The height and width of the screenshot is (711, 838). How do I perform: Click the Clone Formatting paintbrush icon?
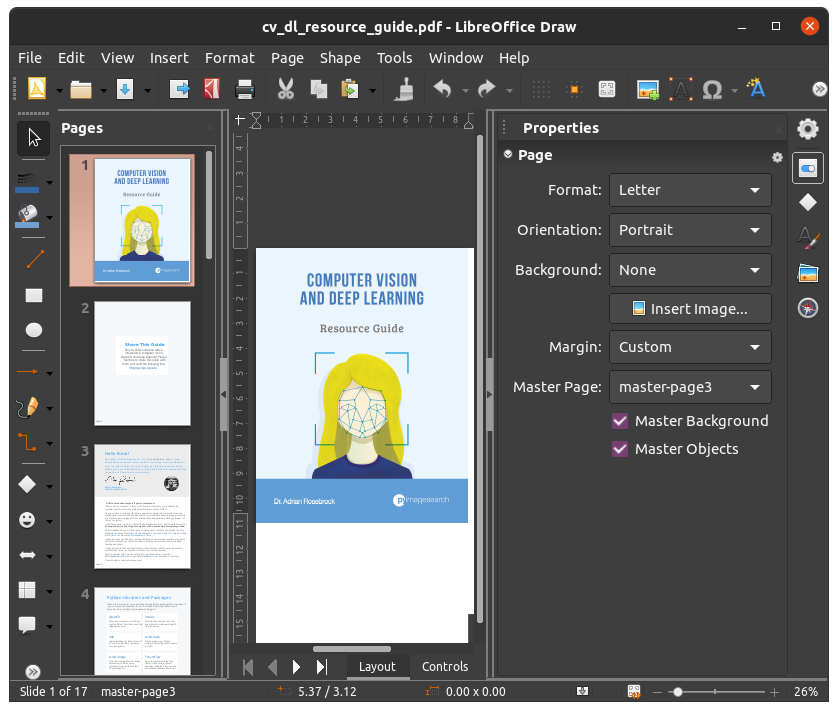coord(405,89)
